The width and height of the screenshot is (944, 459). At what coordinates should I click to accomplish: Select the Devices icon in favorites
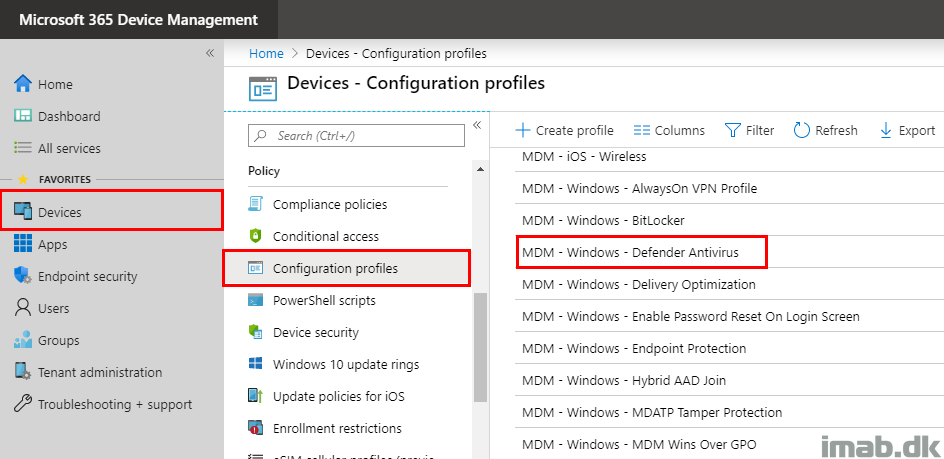point(22,212)
